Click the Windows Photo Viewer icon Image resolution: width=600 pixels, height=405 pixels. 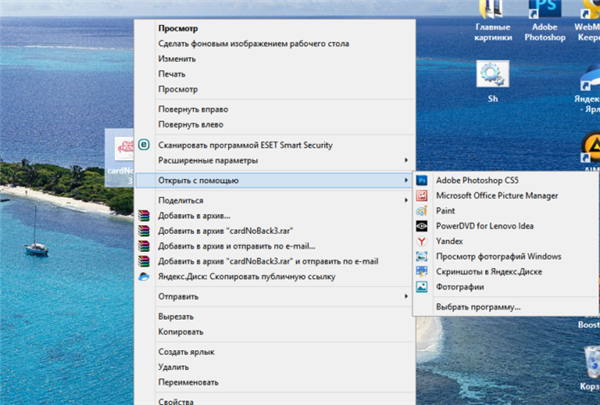422,256
